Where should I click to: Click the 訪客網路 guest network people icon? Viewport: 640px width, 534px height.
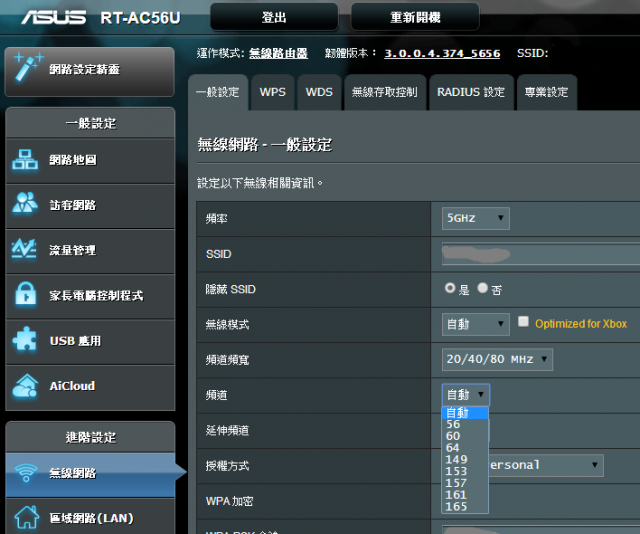[25, 203]
